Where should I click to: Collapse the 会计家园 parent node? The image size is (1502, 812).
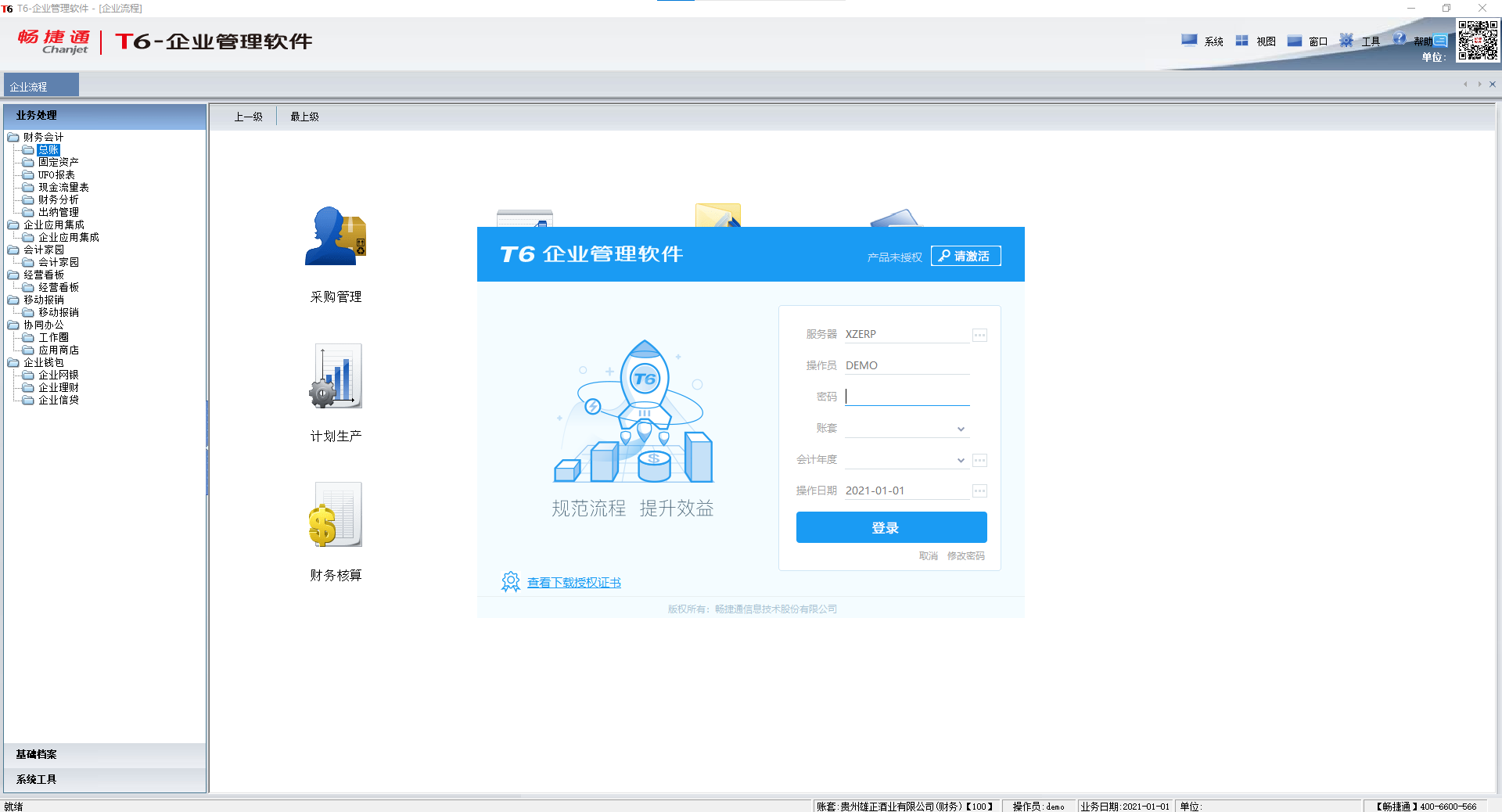[x=13, y=250]
